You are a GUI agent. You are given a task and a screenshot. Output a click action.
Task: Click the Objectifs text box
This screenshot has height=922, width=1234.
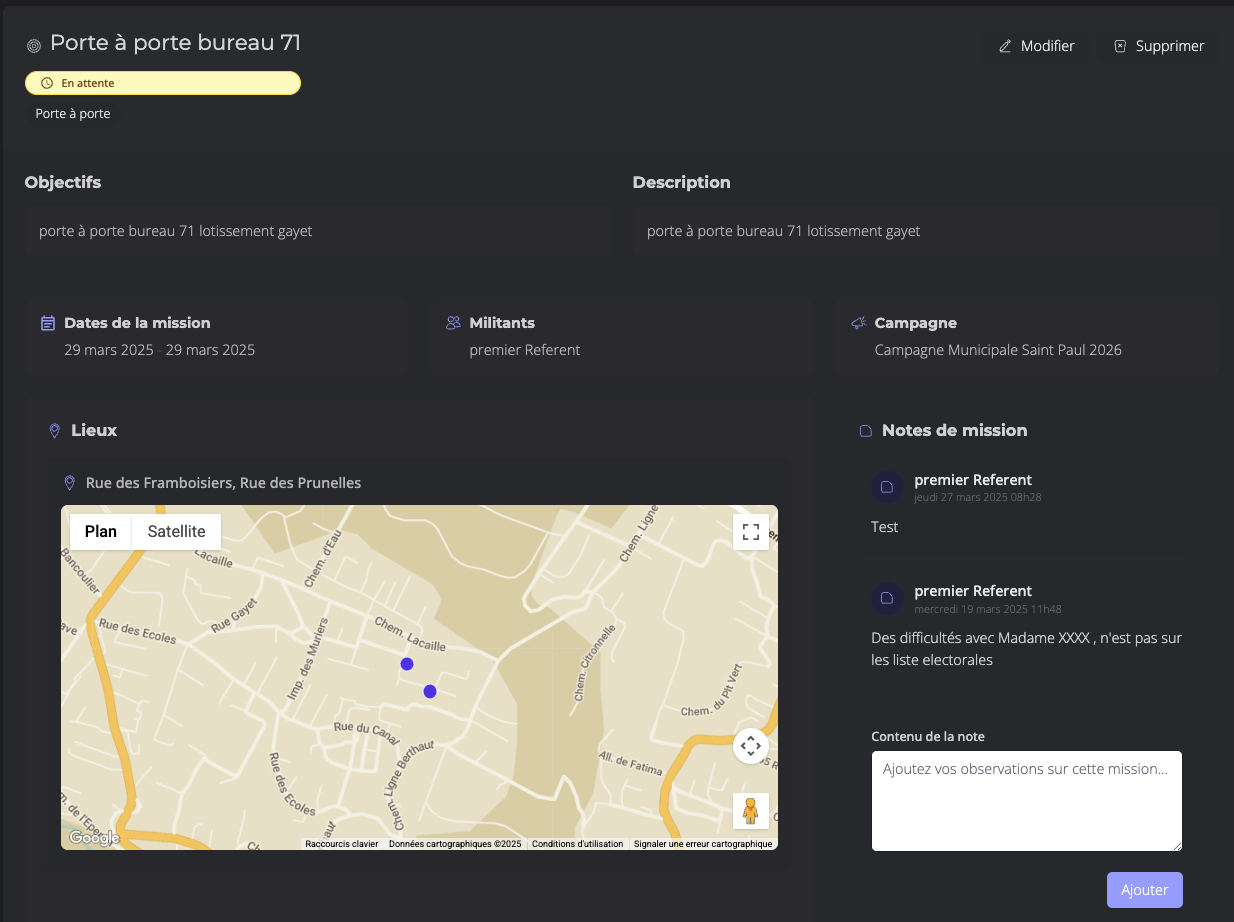pos(318,231)
